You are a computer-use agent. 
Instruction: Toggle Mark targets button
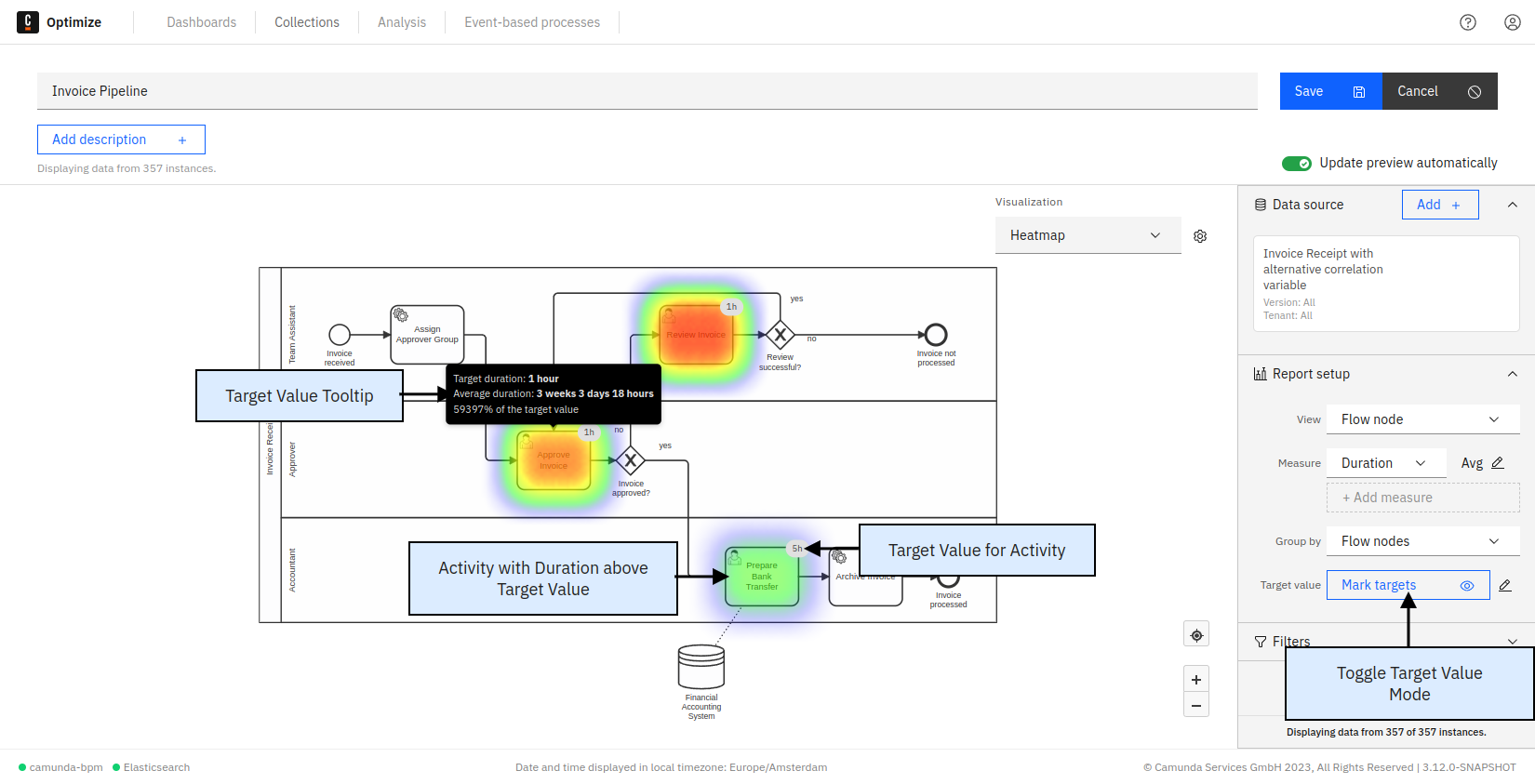click(x=1407, y=585)
